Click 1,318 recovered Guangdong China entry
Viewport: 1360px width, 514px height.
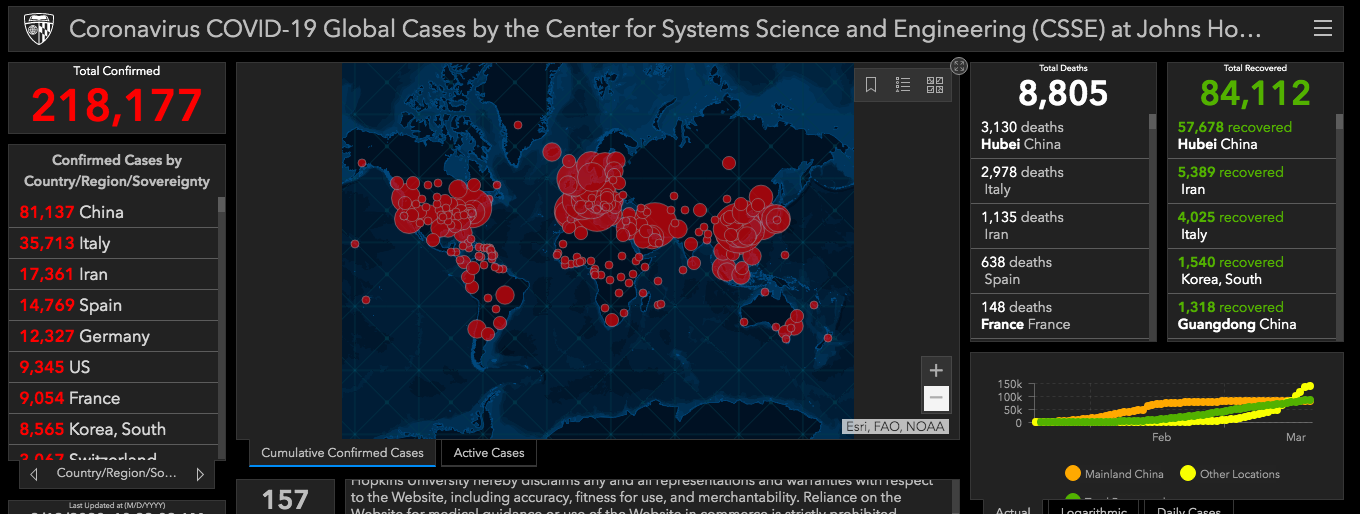(1251, 316)
